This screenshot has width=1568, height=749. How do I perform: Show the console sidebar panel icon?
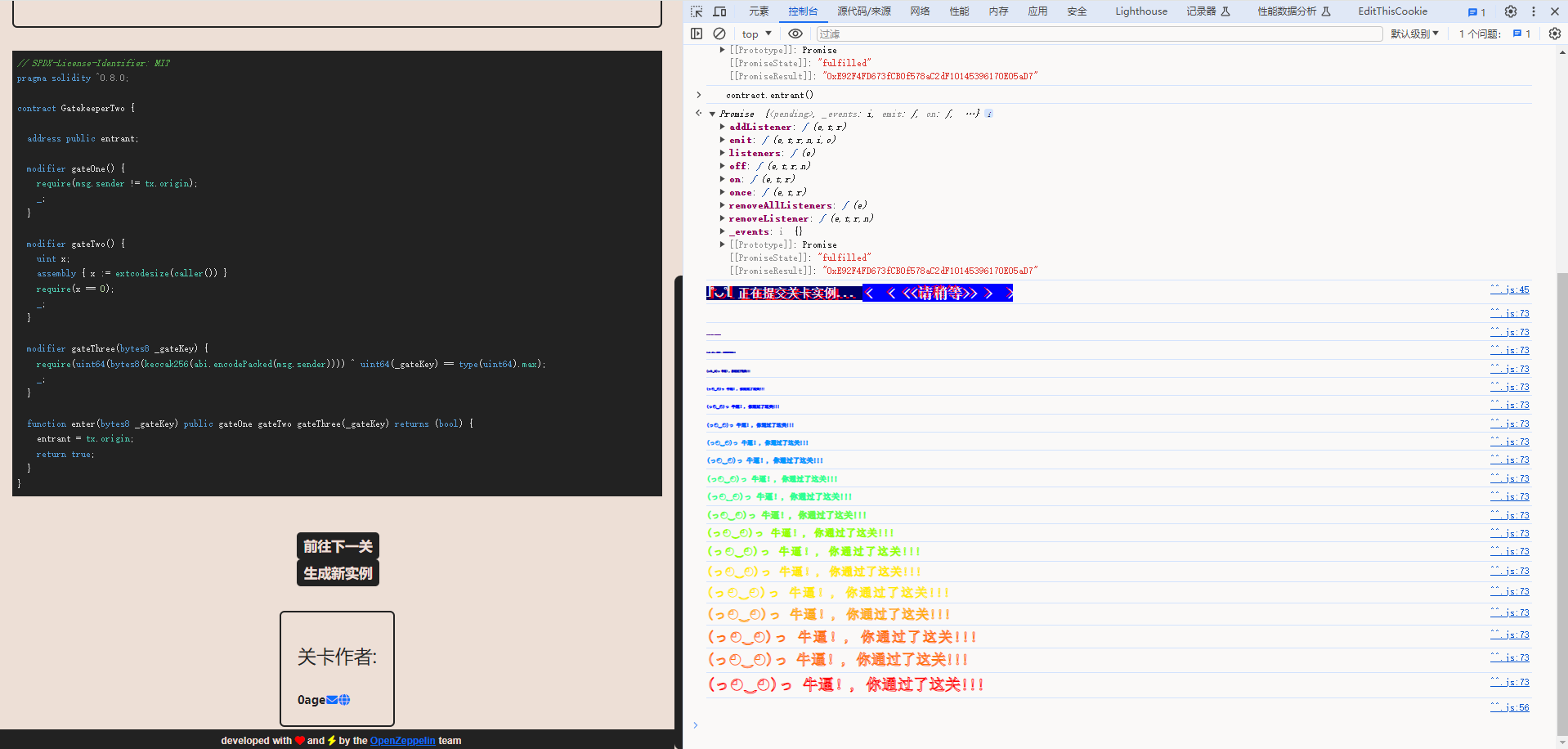coord(697,34)
